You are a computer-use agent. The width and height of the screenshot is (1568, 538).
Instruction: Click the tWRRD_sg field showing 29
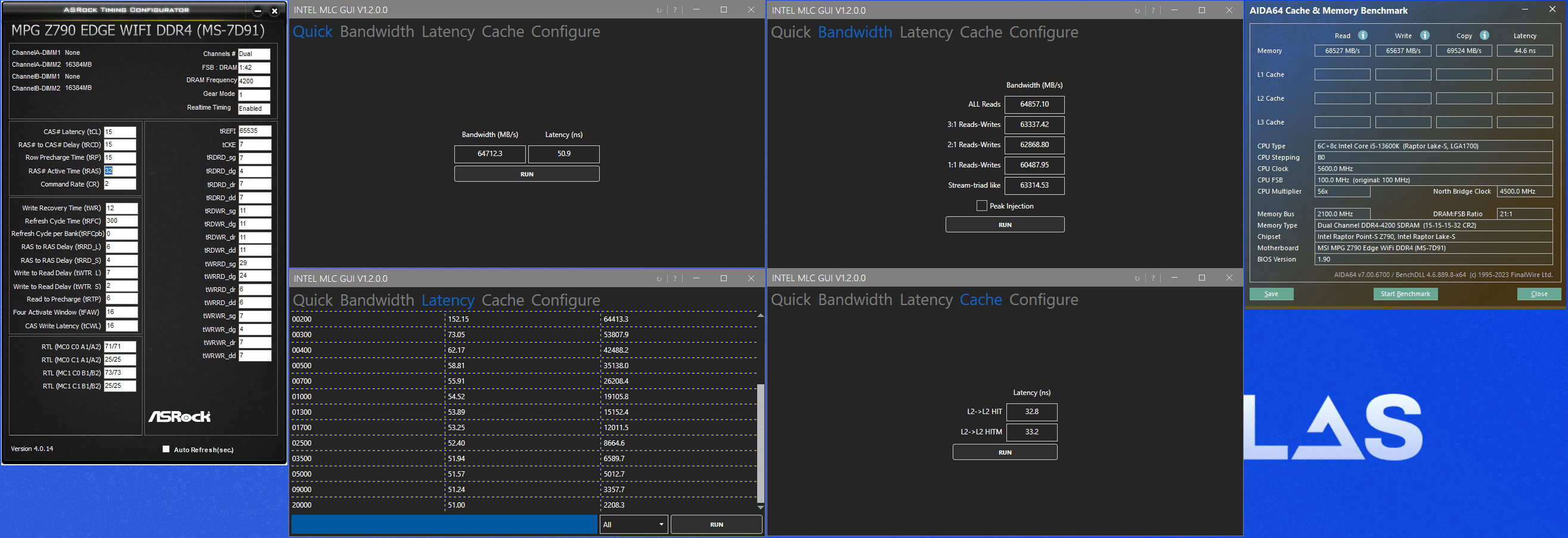(x=255, y=263)
